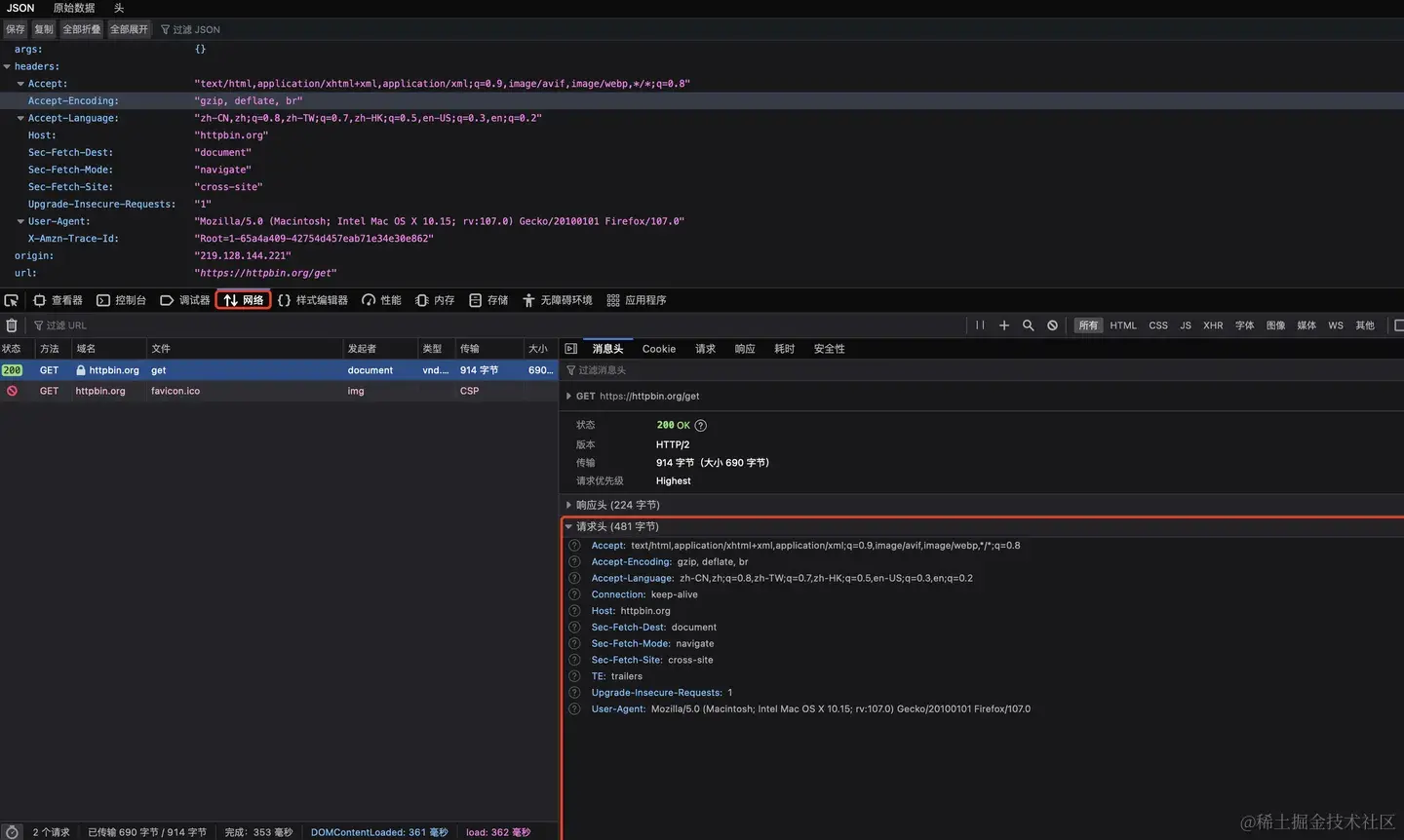
Task: Switch to the 原始数据 tab
Action: (74, 8)
